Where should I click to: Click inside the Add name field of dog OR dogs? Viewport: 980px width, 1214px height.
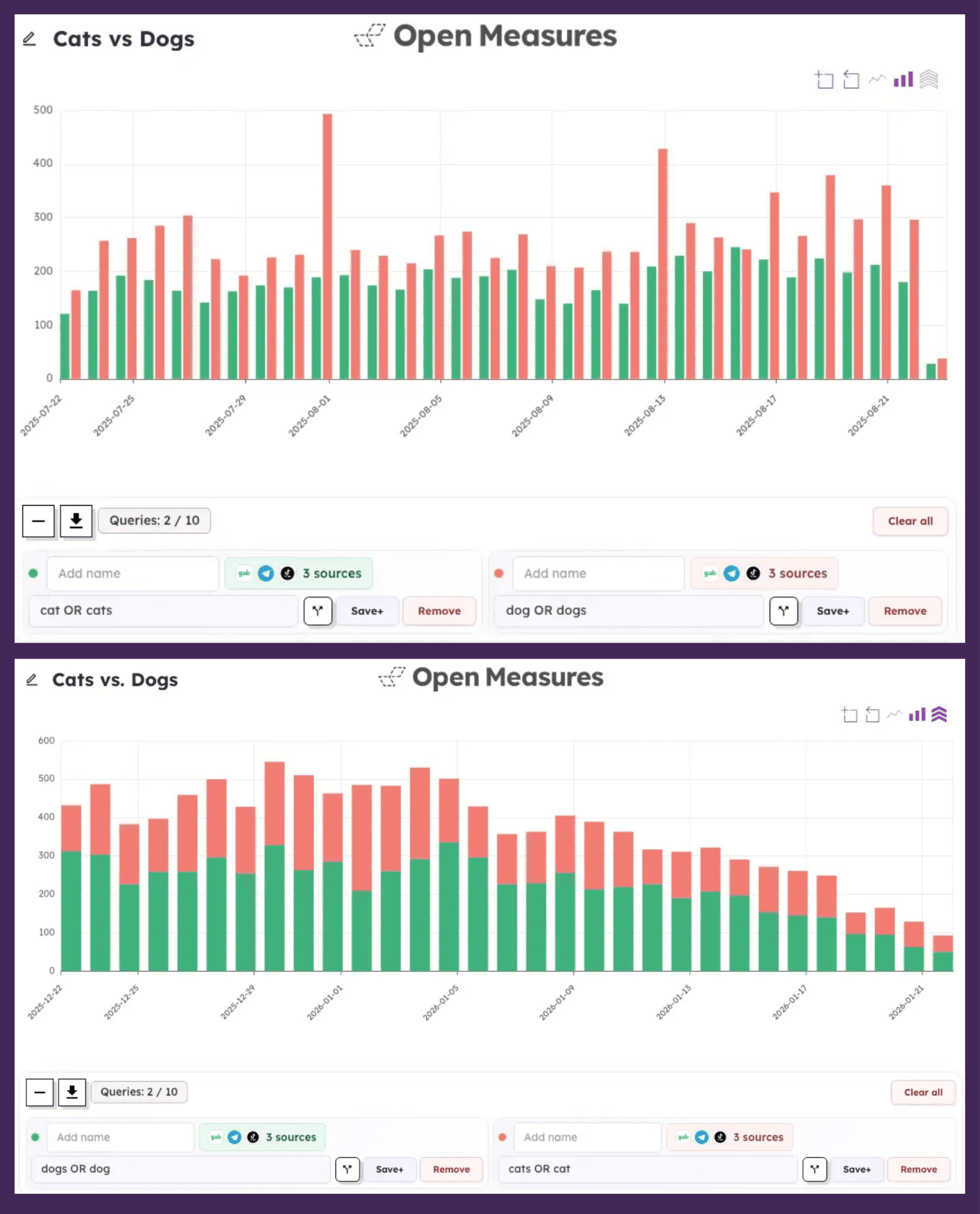(x=598, y=573)
